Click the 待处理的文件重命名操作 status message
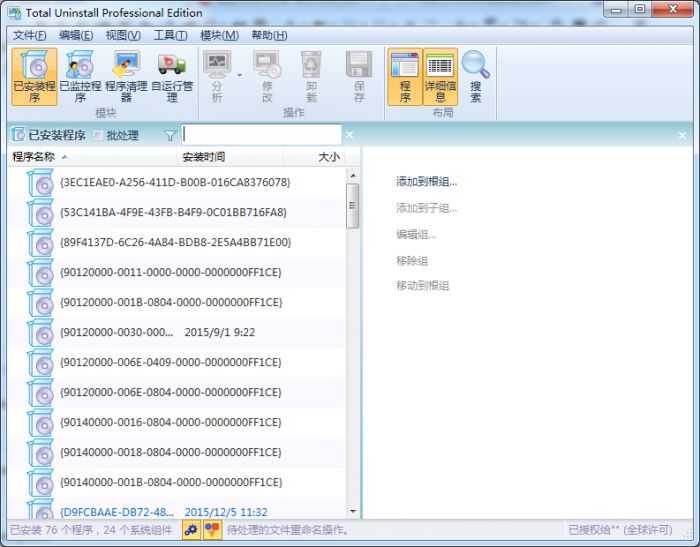Screen dimensions: 700x547 point(288,530)
